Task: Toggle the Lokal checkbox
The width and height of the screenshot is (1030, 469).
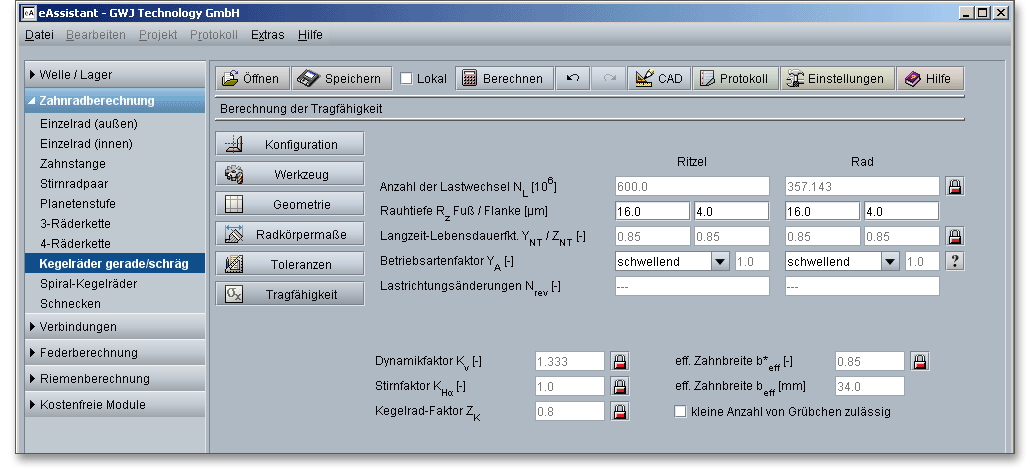Action: (x=407, y=79)
